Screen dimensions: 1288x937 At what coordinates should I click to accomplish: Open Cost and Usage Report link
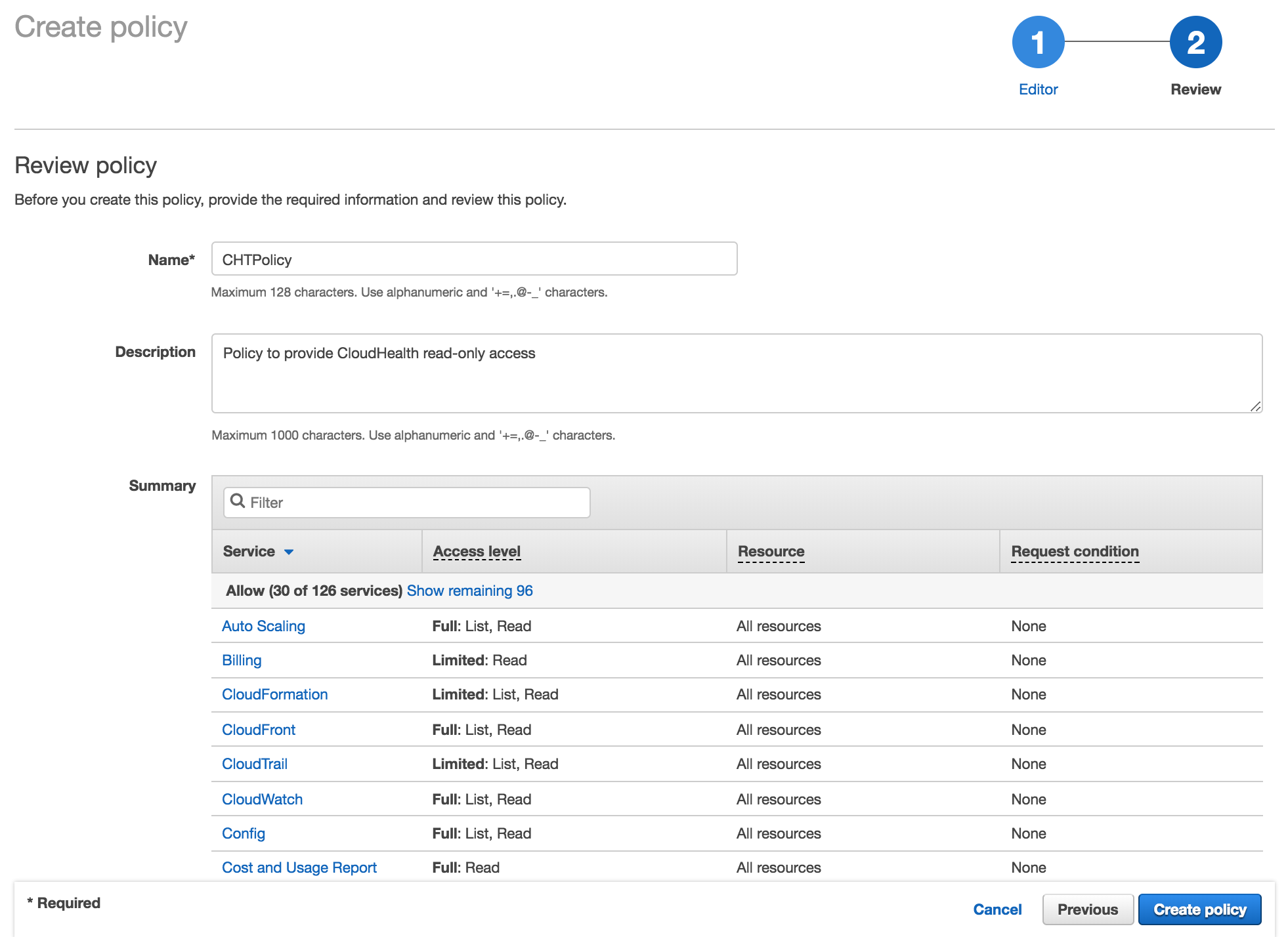click(x=299, y=867)
